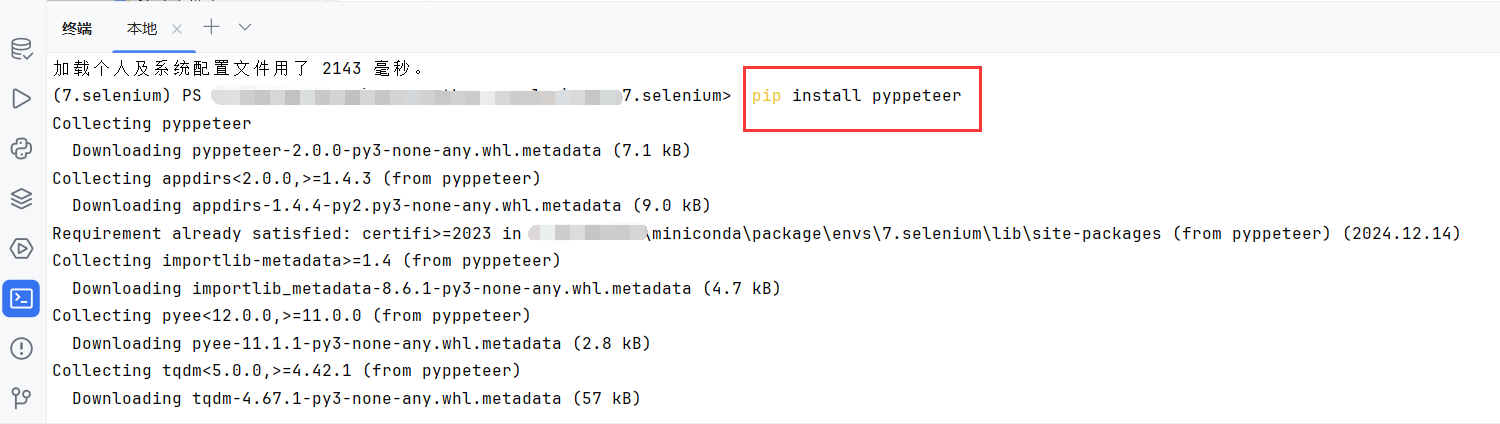
Task: Click the PS prompt path line
Action: coord(391,96)
